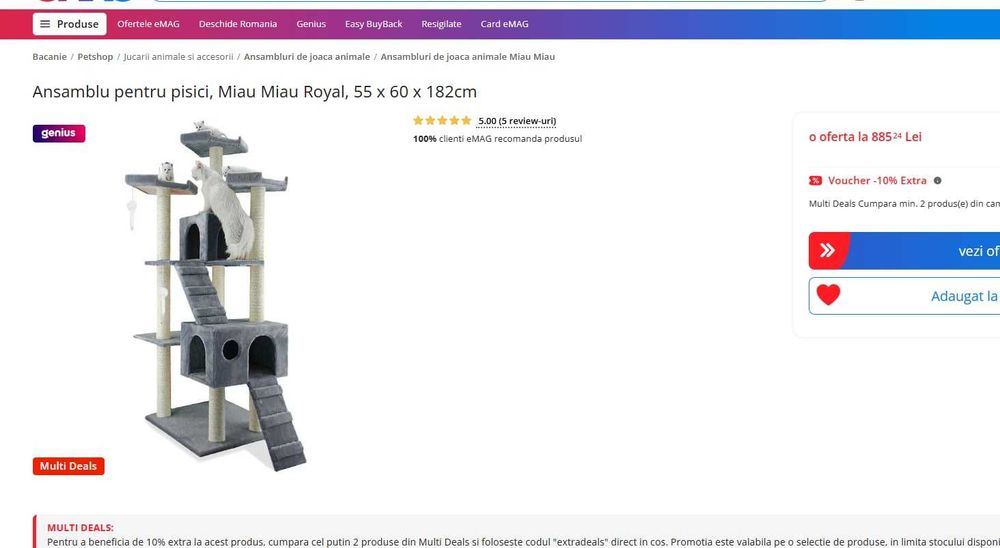Open Ansambluri de joaca animale breadcrumb
This screenshot has height=548, width=1000.
click(307, 57)
